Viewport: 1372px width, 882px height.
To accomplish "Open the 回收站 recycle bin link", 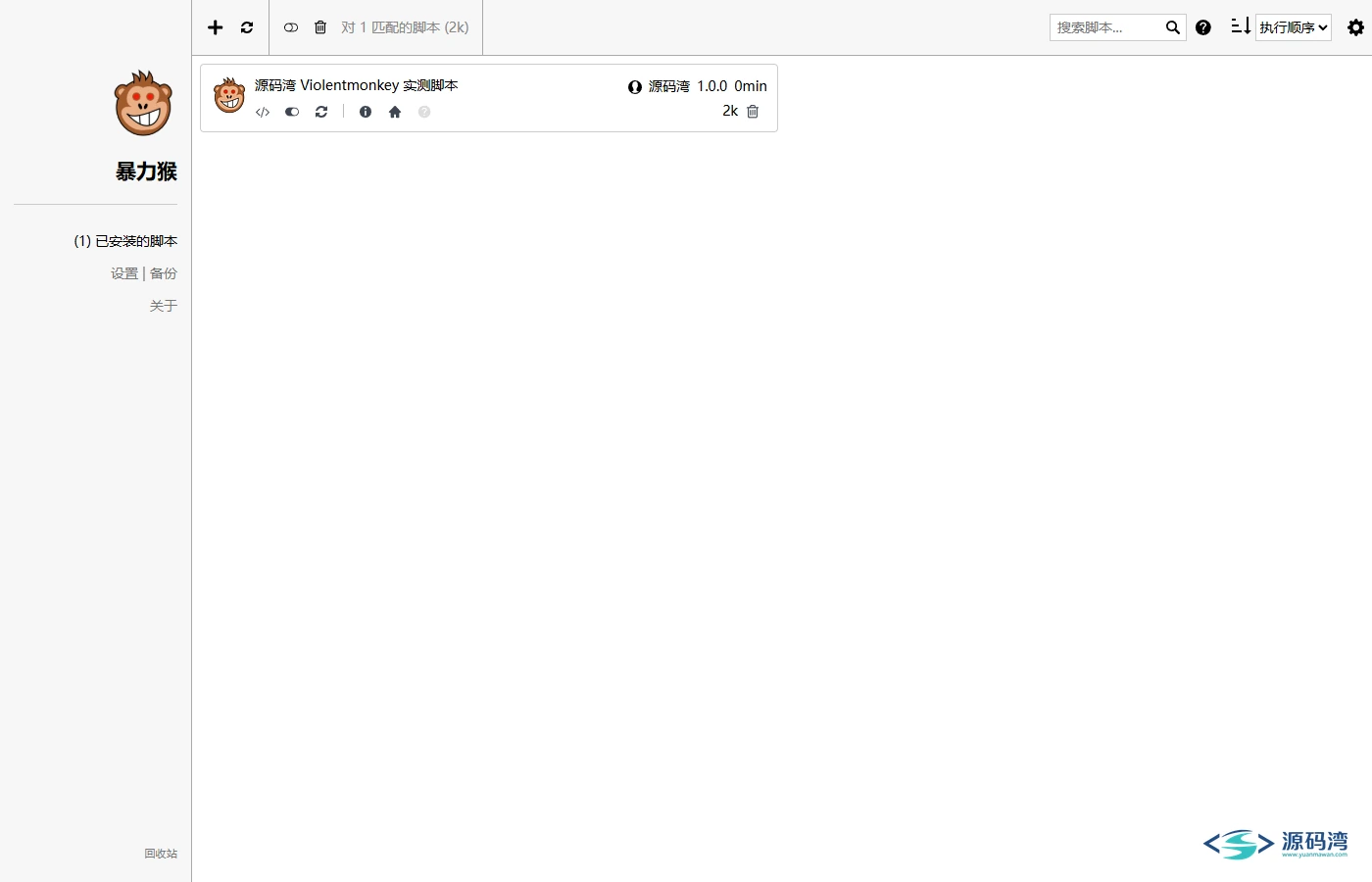I will [161, 854].
